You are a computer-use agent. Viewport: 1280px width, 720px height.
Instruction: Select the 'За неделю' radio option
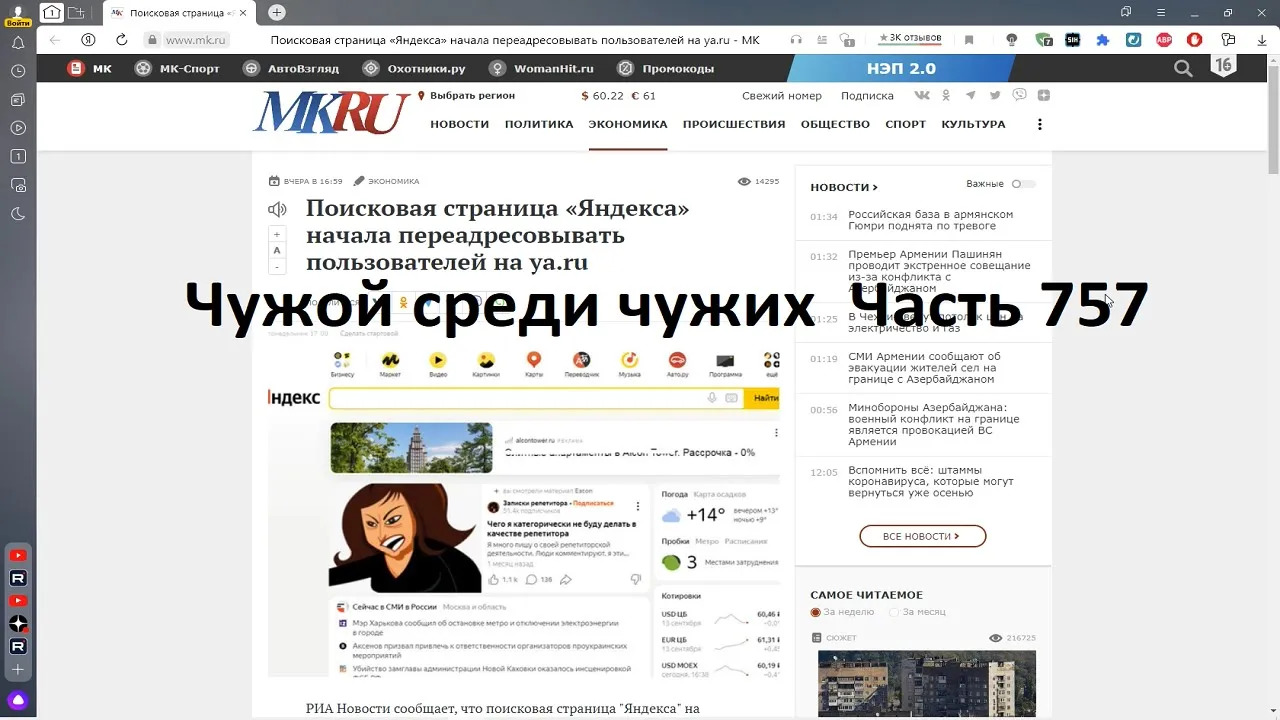click(816, 612)
